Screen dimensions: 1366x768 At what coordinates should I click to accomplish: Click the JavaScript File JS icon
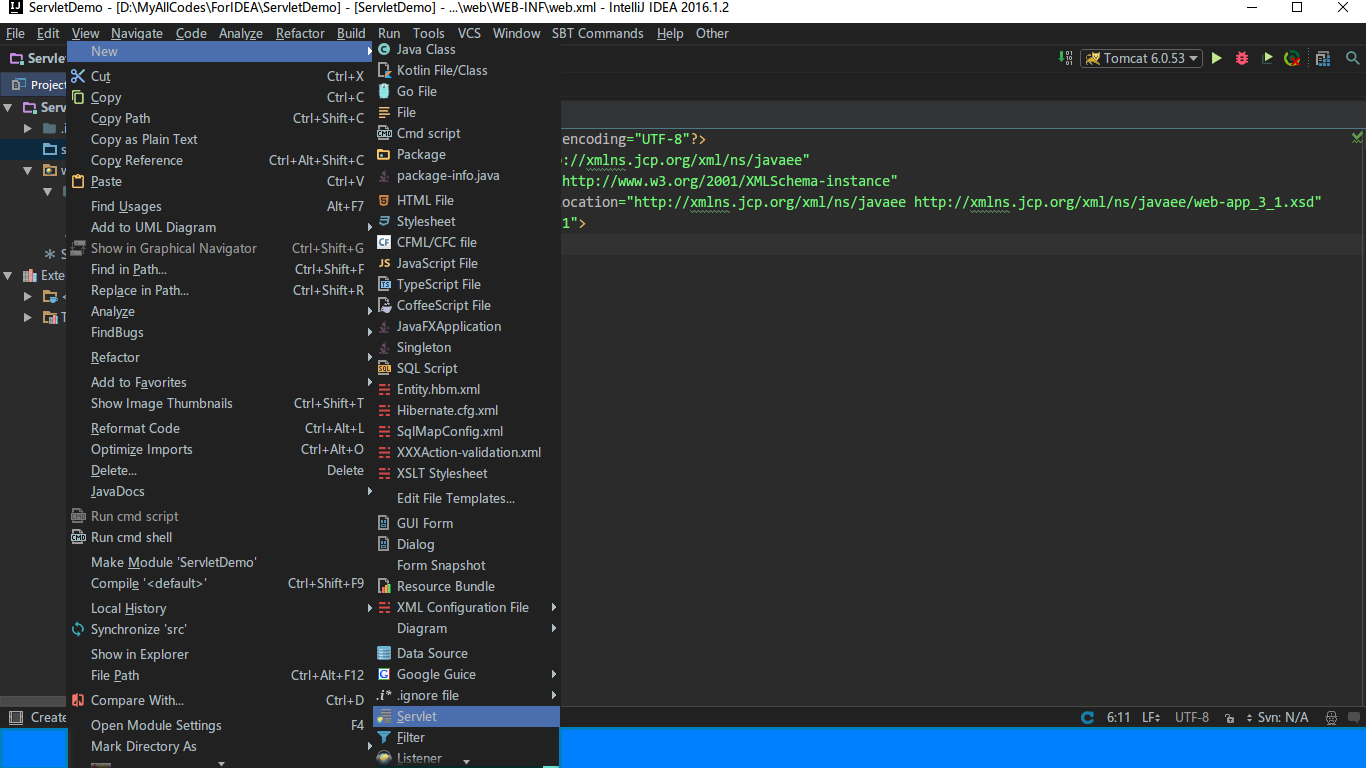(384, 263)
